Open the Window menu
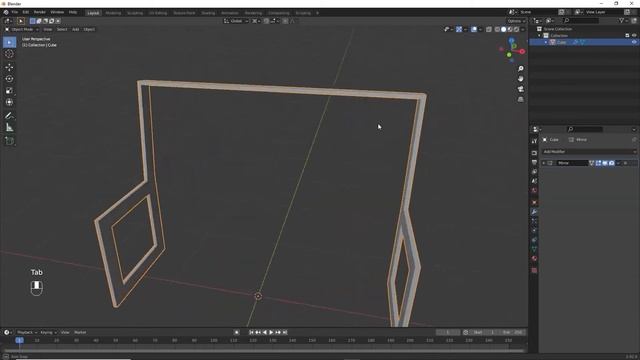This screenshot has height=360, width=640. 57,12
